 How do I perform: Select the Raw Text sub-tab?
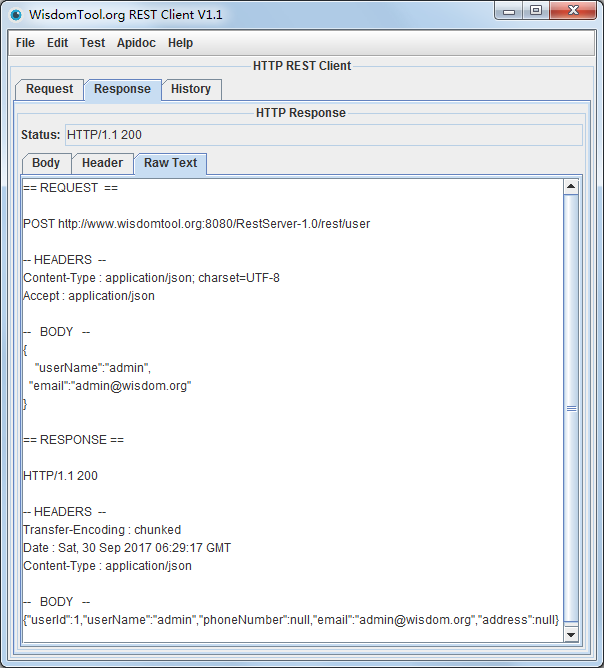click(x=170, y=163)
